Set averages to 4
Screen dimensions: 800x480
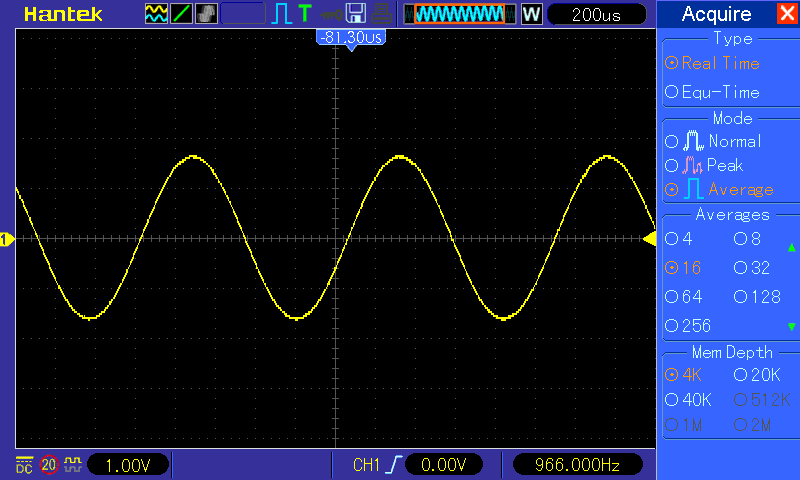(679, 239)
